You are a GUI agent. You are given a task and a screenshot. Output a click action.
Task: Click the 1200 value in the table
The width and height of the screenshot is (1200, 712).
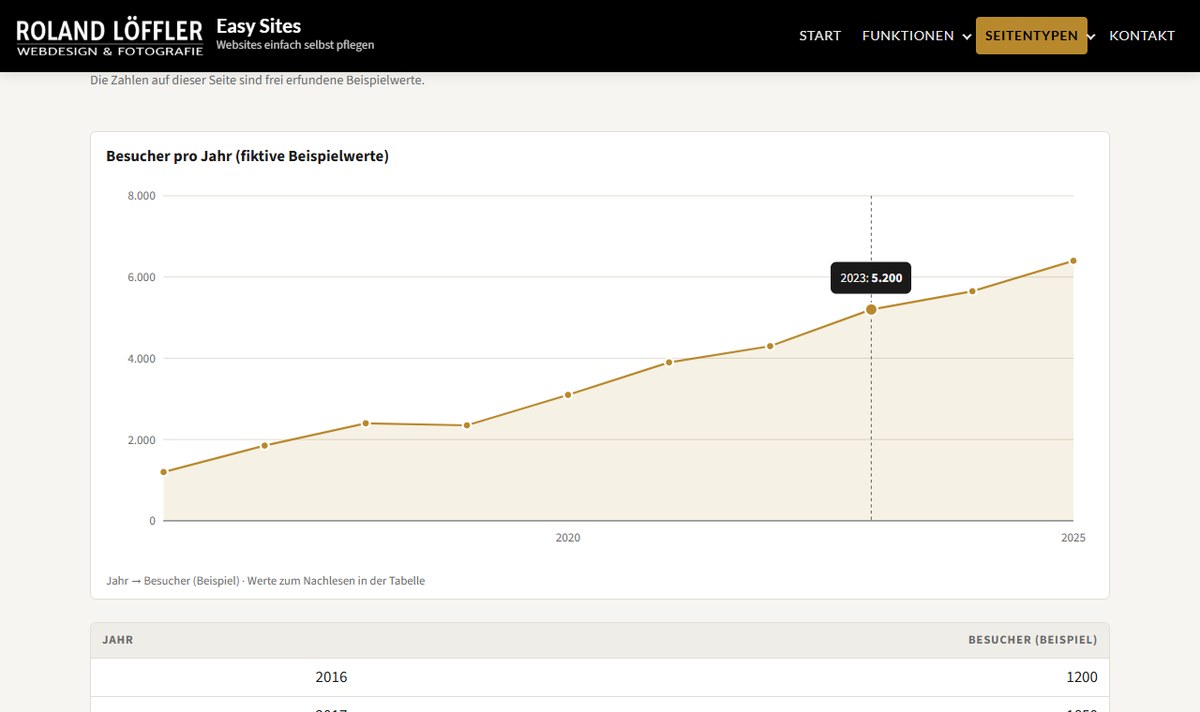point(1082,677)
